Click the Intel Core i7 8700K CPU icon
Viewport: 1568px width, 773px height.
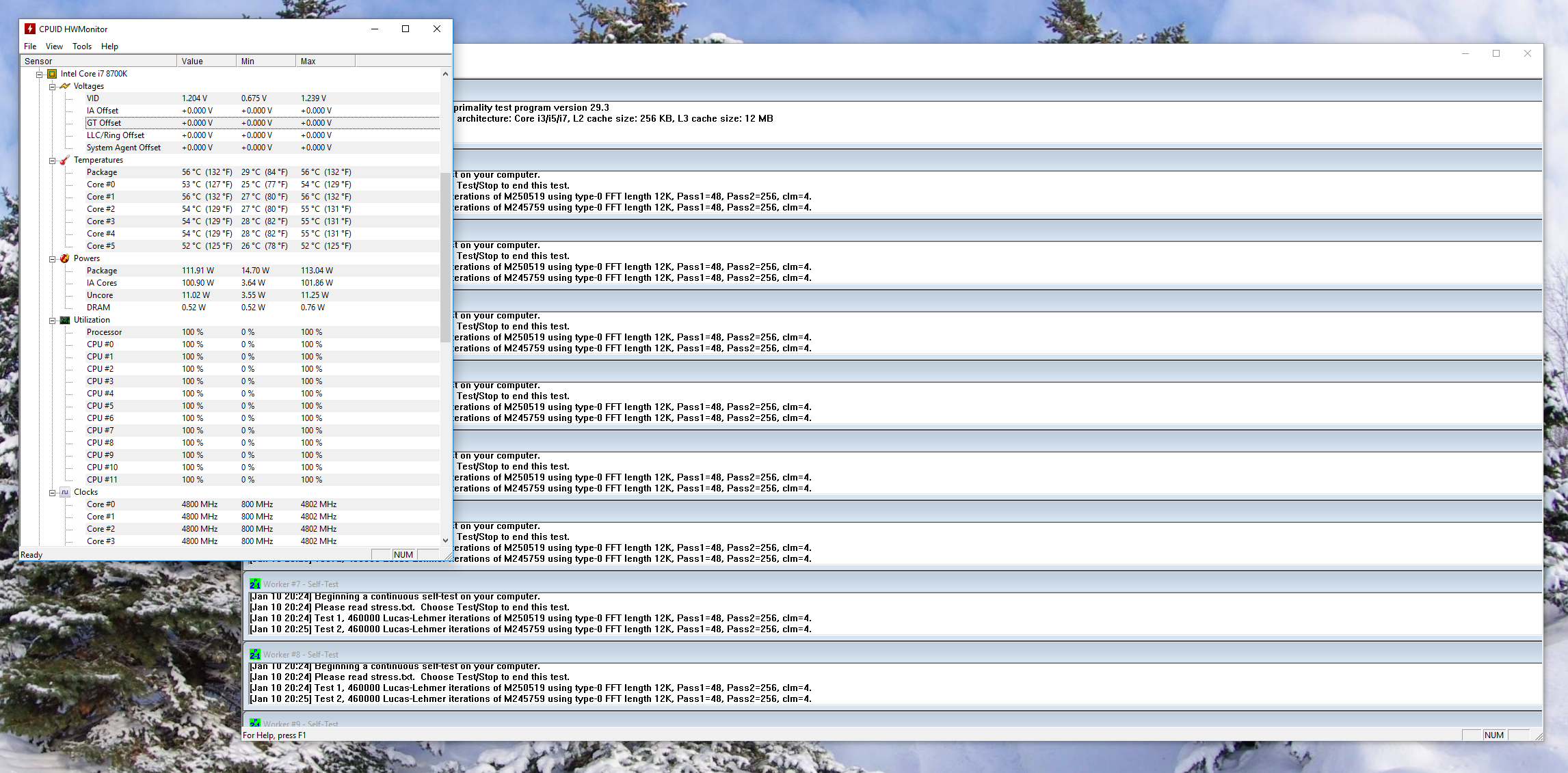coord(52,74)
